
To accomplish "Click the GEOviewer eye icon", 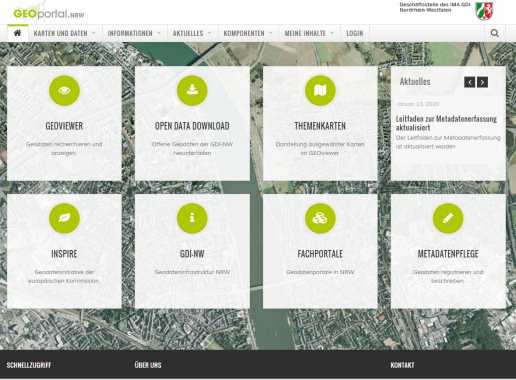I will click(64, 90).
